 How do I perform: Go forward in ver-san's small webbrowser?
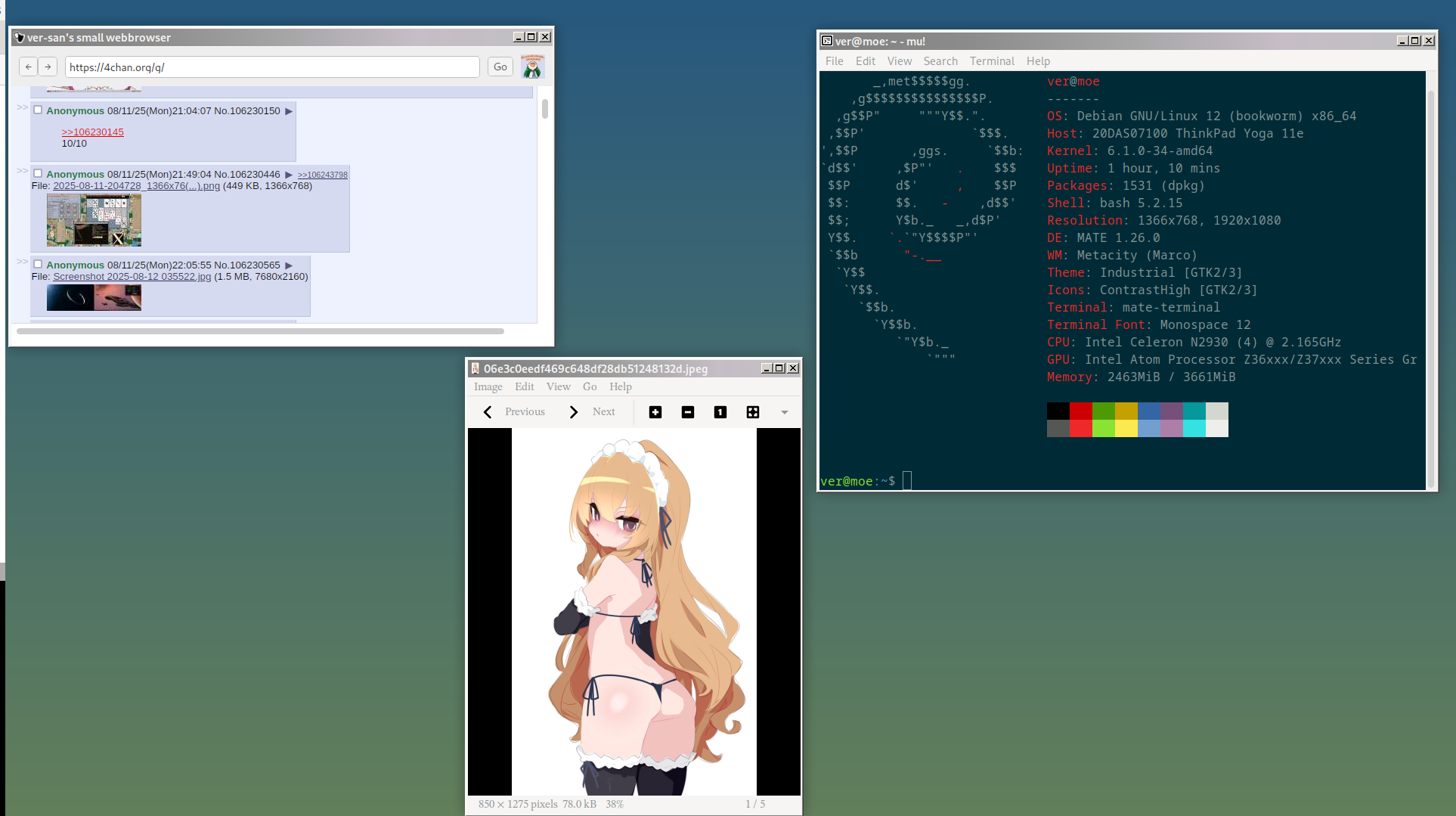48,67
